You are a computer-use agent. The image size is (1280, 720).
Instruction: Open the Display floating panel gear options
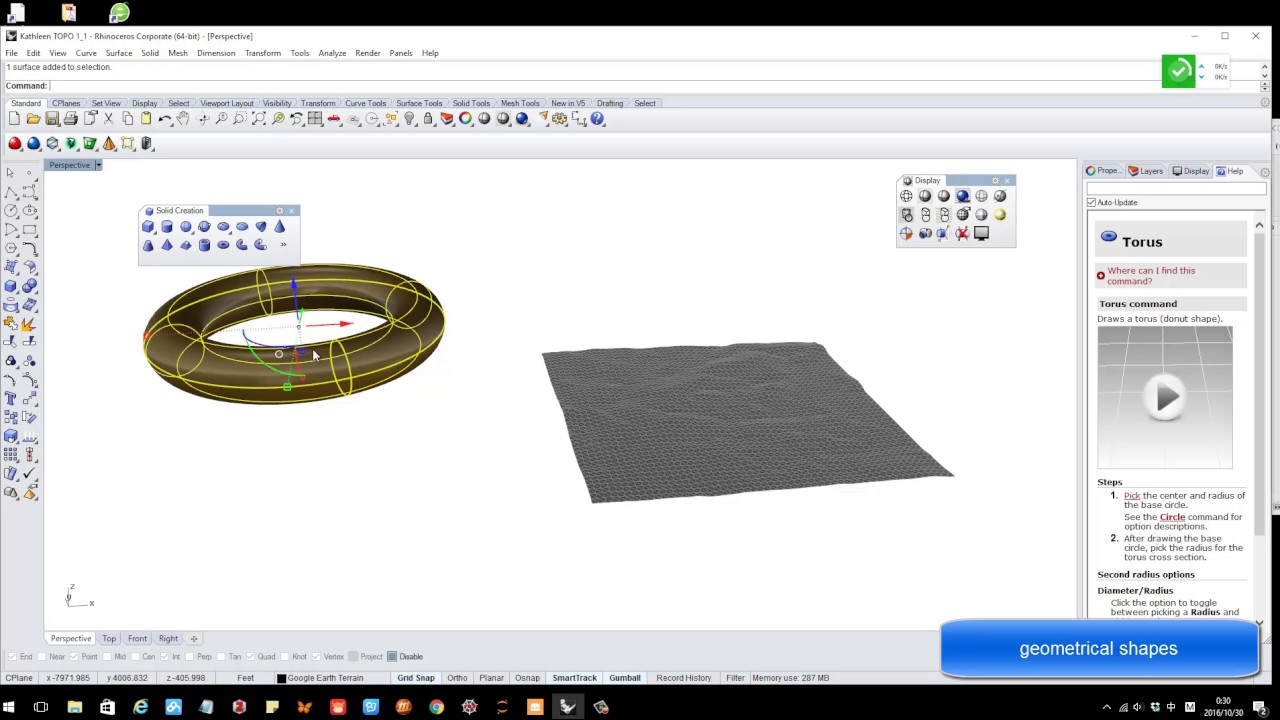996,181
